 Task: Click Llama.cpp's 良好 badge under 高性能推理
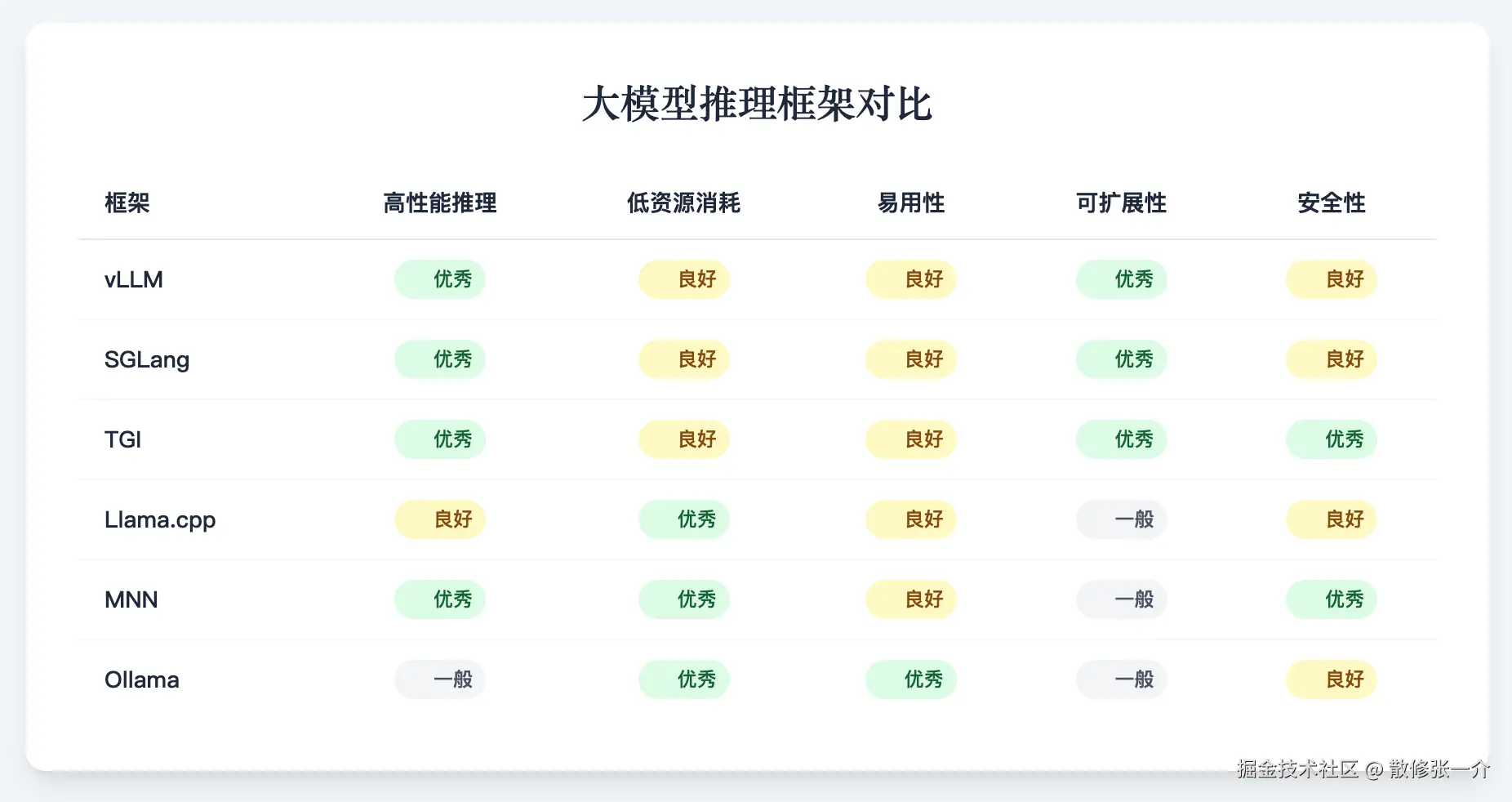tap(440, 519)
